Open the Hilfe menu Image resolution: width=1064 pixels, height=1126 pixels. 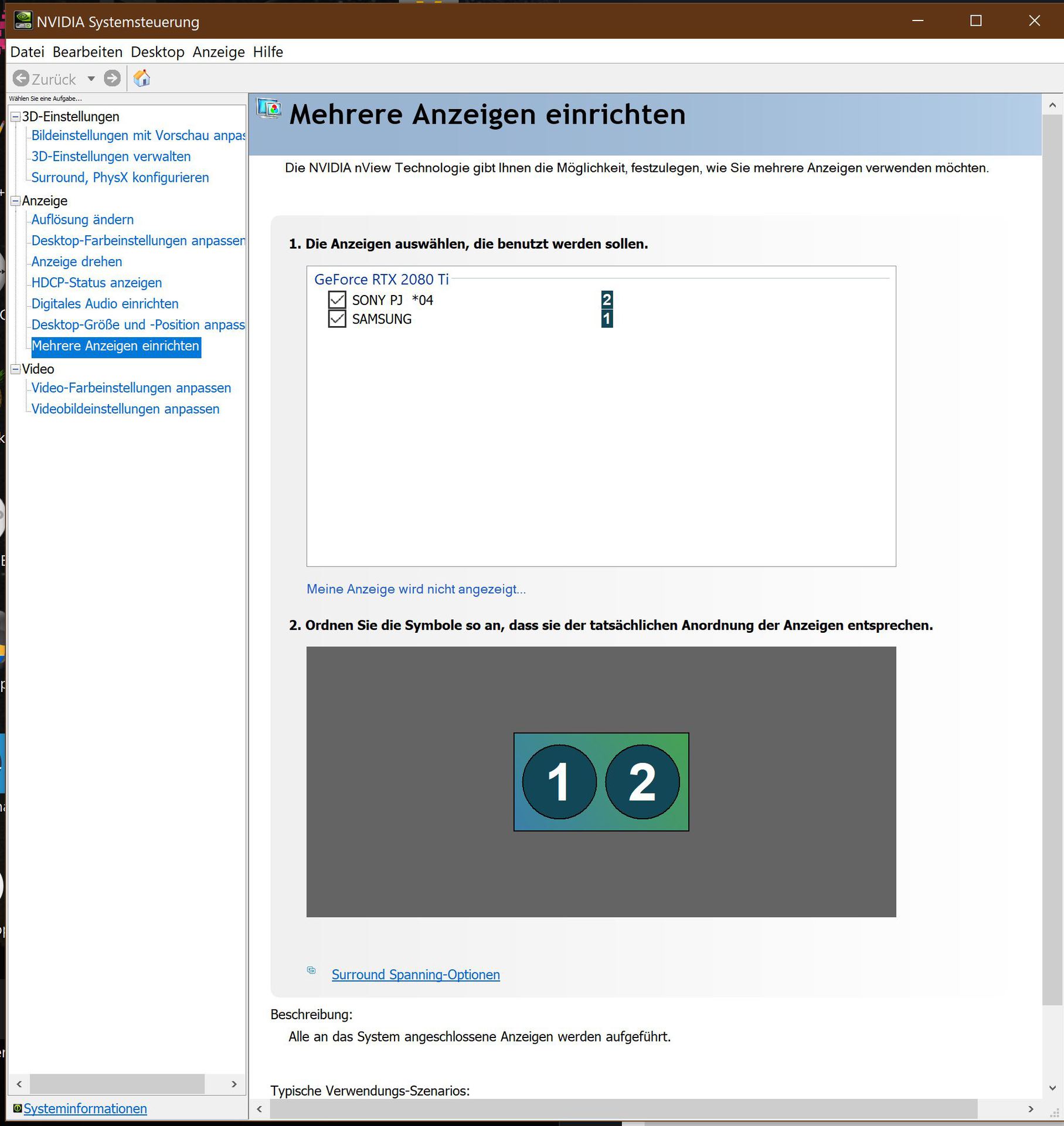tap(268, 52)
